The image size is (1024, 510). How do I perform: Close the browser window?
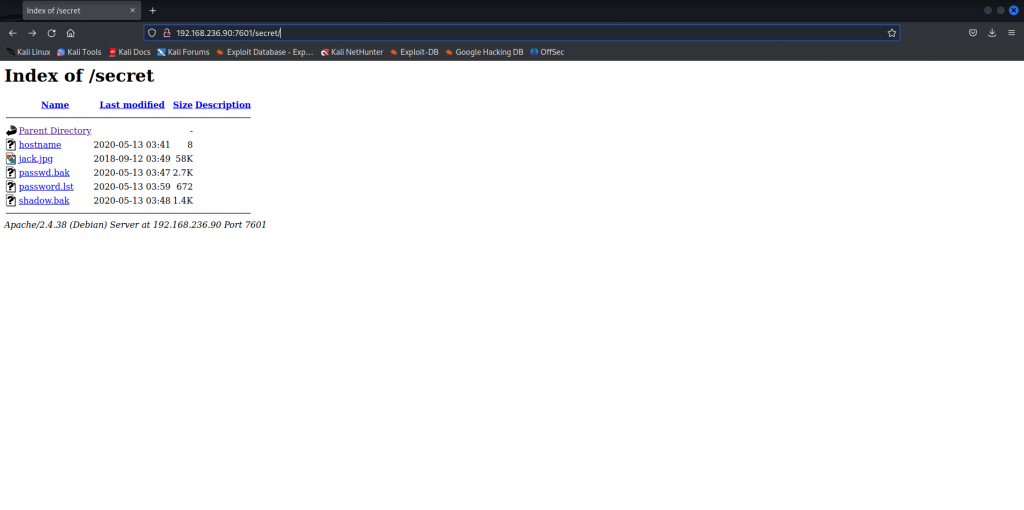pyautogui.click(x=1014, y=10)
